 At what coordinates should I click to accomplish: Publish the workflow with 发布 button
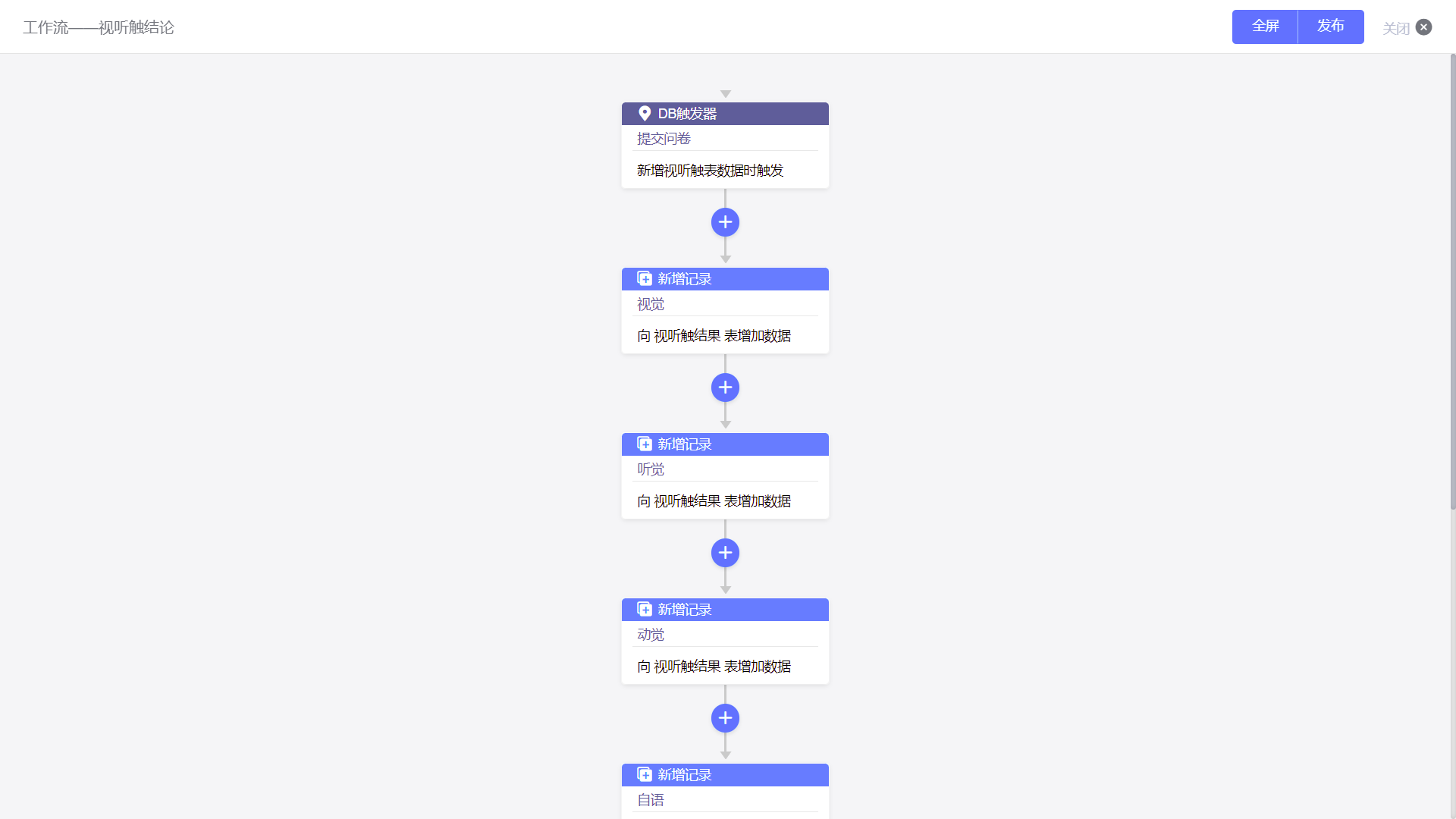1331,27
